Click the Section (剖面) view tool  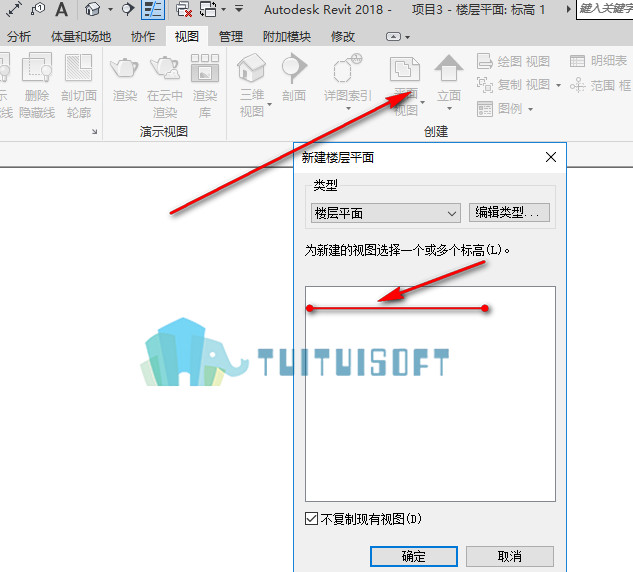click(x=293, y=77)
